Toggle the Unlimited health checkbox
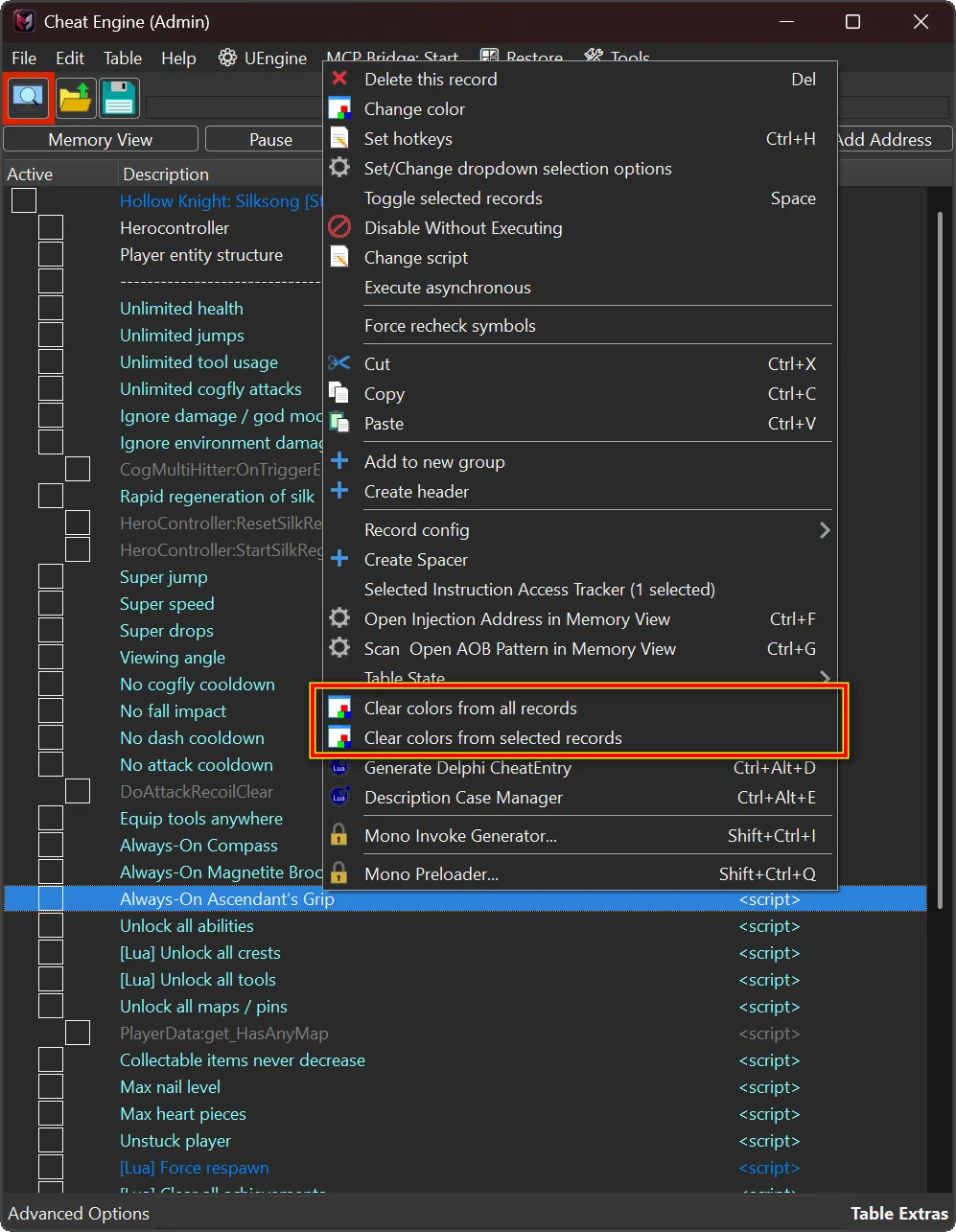 [51, 308]
